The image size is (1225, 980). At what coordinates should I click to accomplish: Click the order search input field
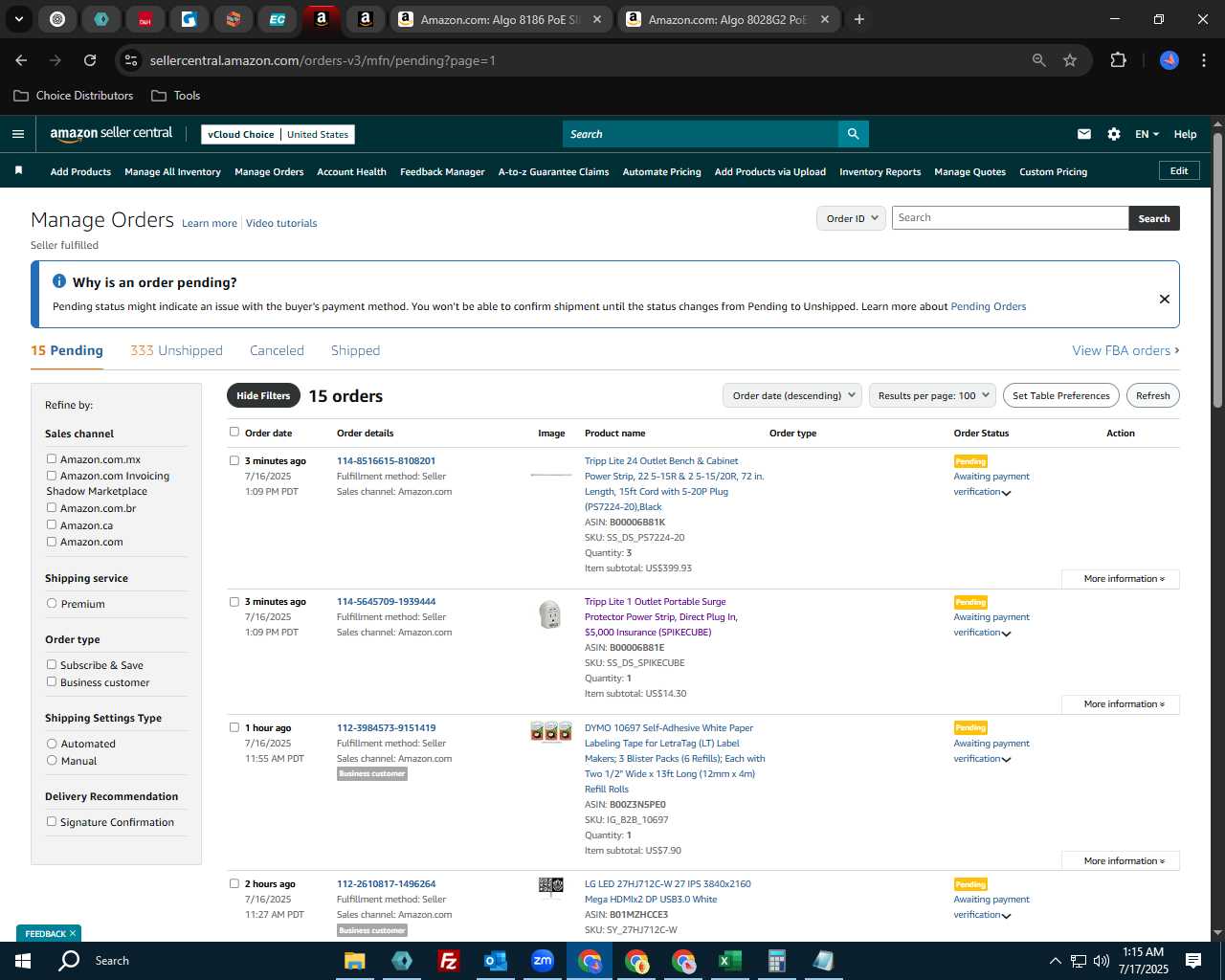[1010, 218]
